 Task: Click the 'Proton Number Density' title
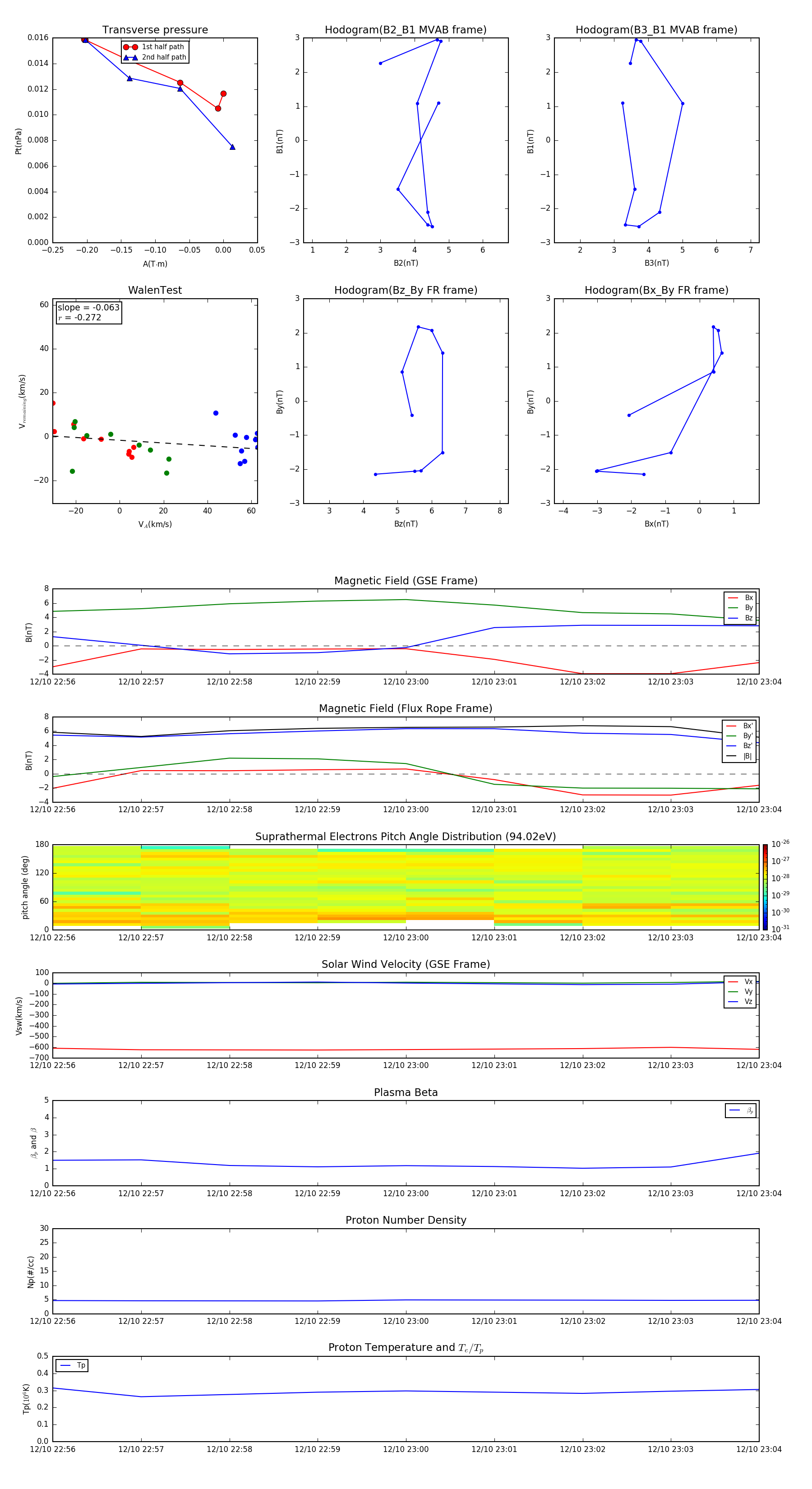(x=406, y=1220)
